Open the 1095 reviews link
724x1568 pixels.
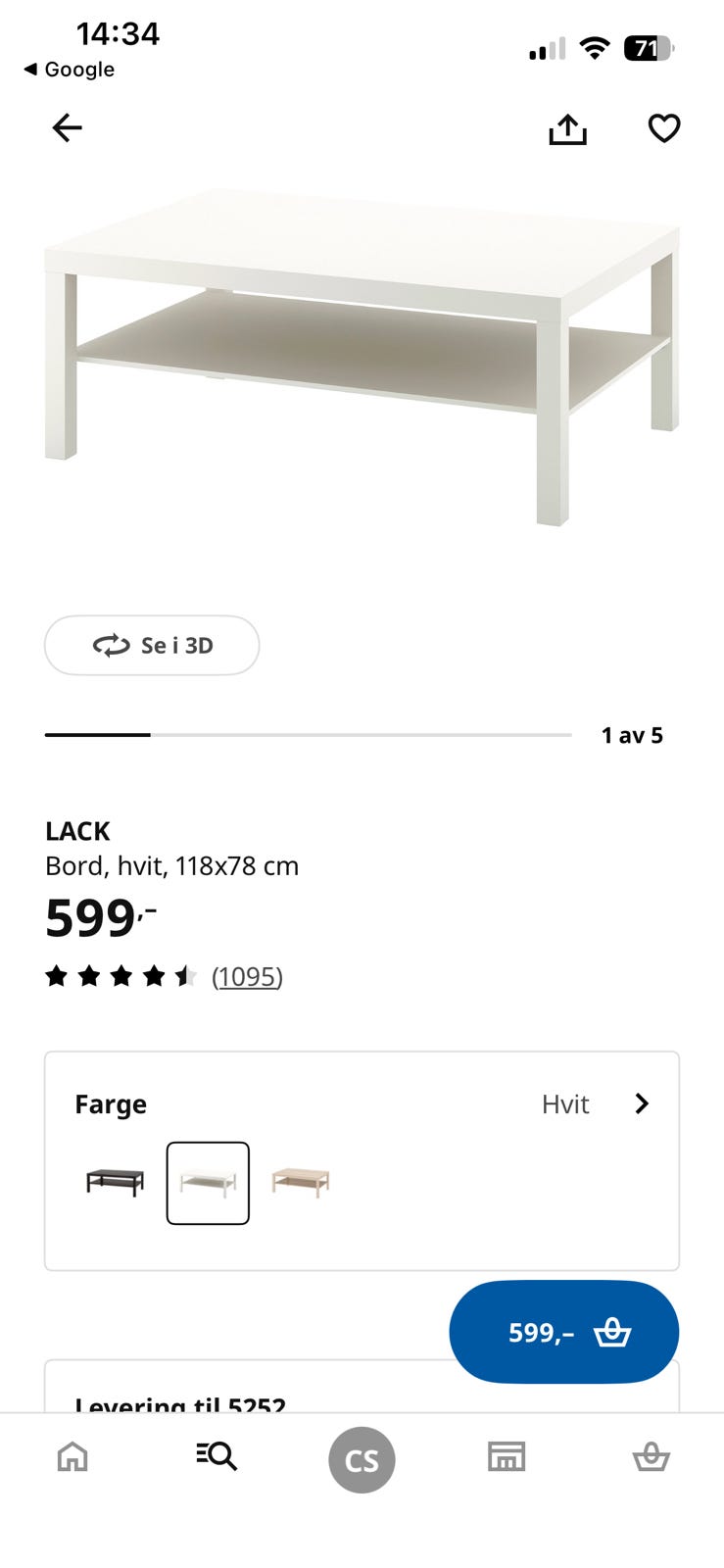(x=247, y=977)
